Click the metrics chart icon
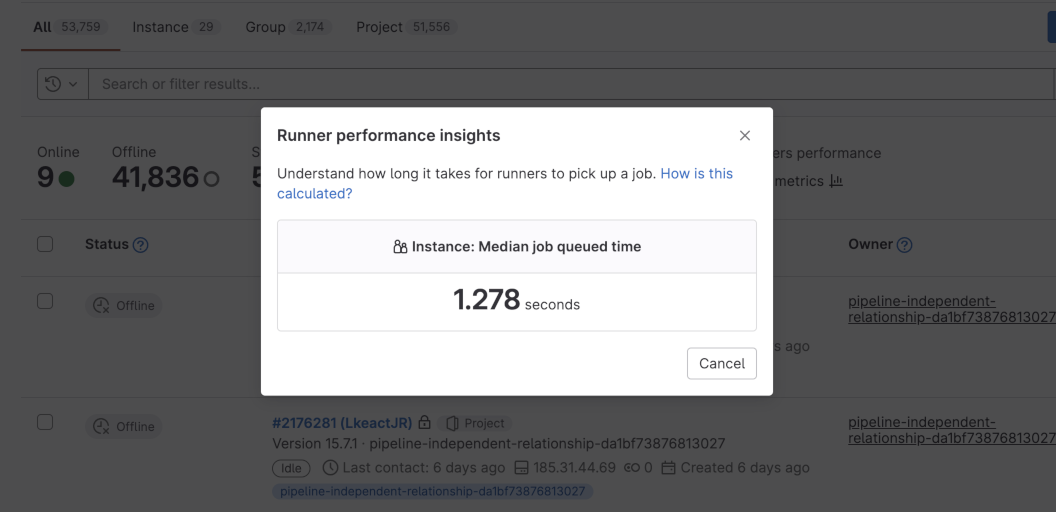This screenshot has height=512, width=1056. point(836,181)
